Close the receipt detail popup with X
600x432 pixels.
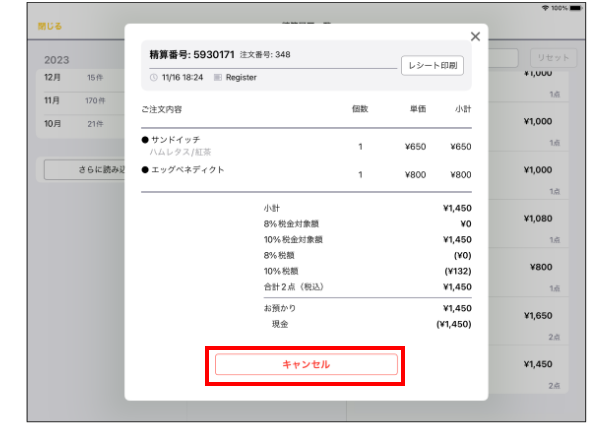[475, 37]
